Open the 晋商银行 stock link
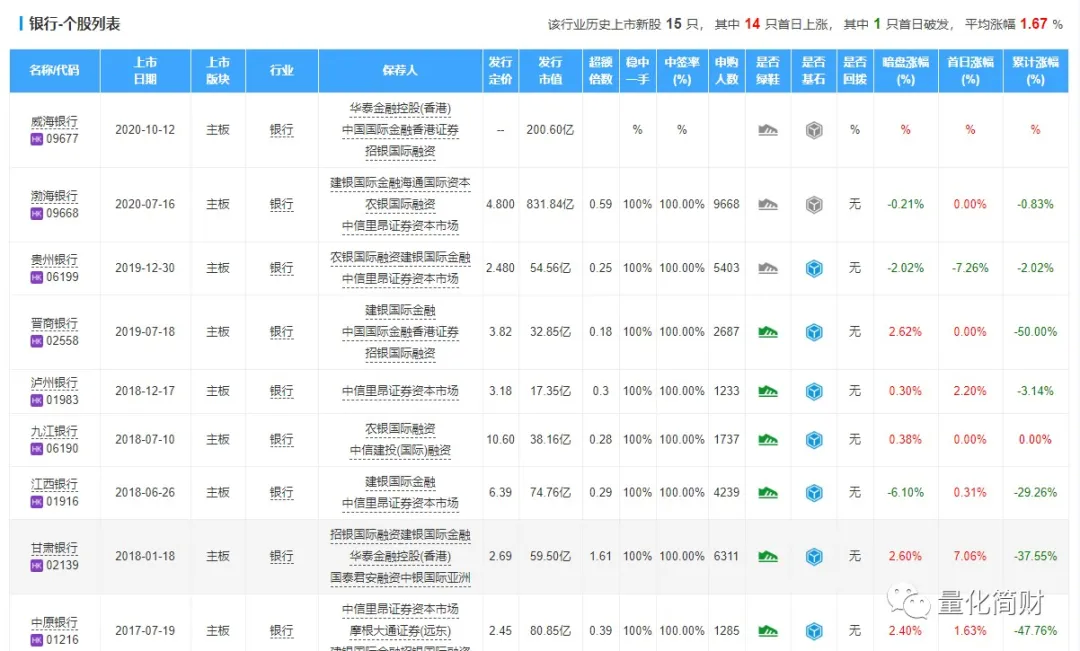Screen dimensions: 1080x651 pyautogui.click(x=54, y=324)
